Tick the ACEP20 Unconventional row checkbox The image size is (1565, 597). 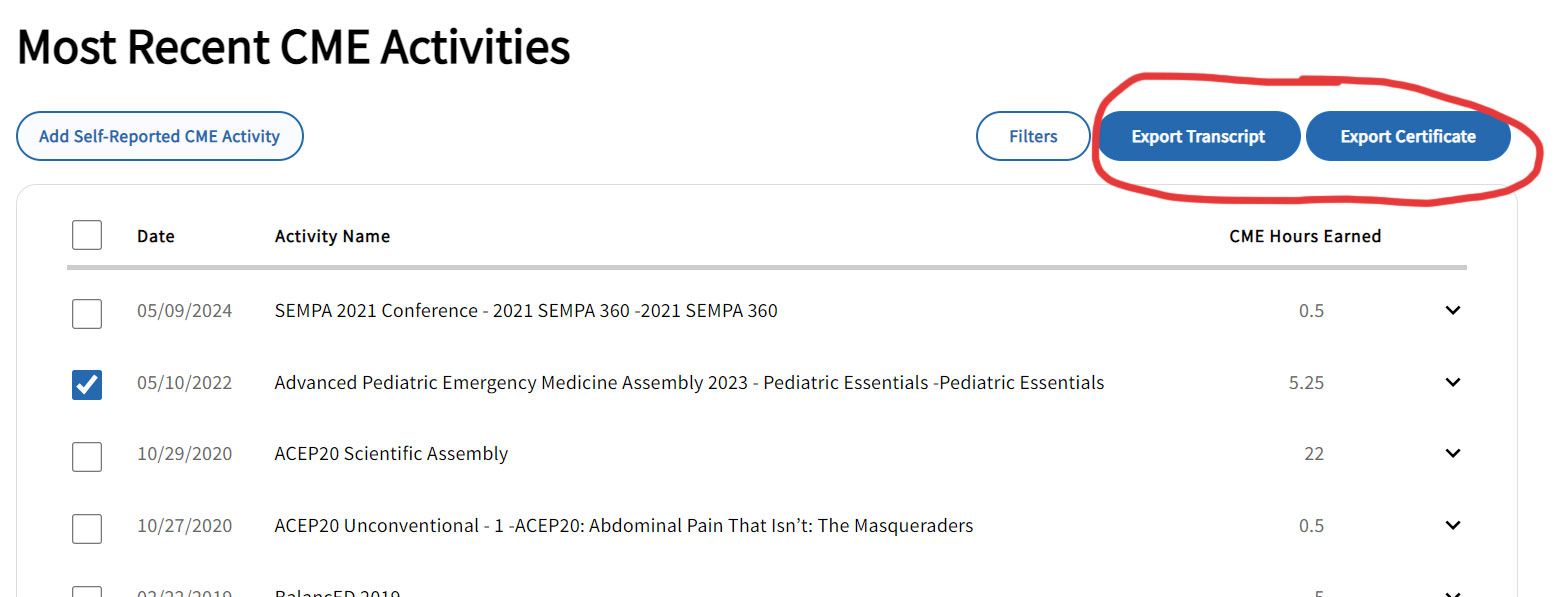(x=87, y=527)
